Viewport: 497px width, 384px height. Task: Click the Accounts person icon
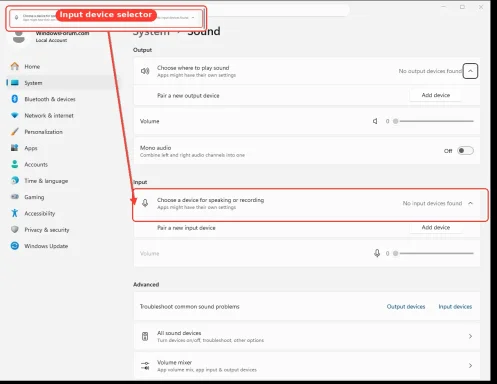point(15,164)
